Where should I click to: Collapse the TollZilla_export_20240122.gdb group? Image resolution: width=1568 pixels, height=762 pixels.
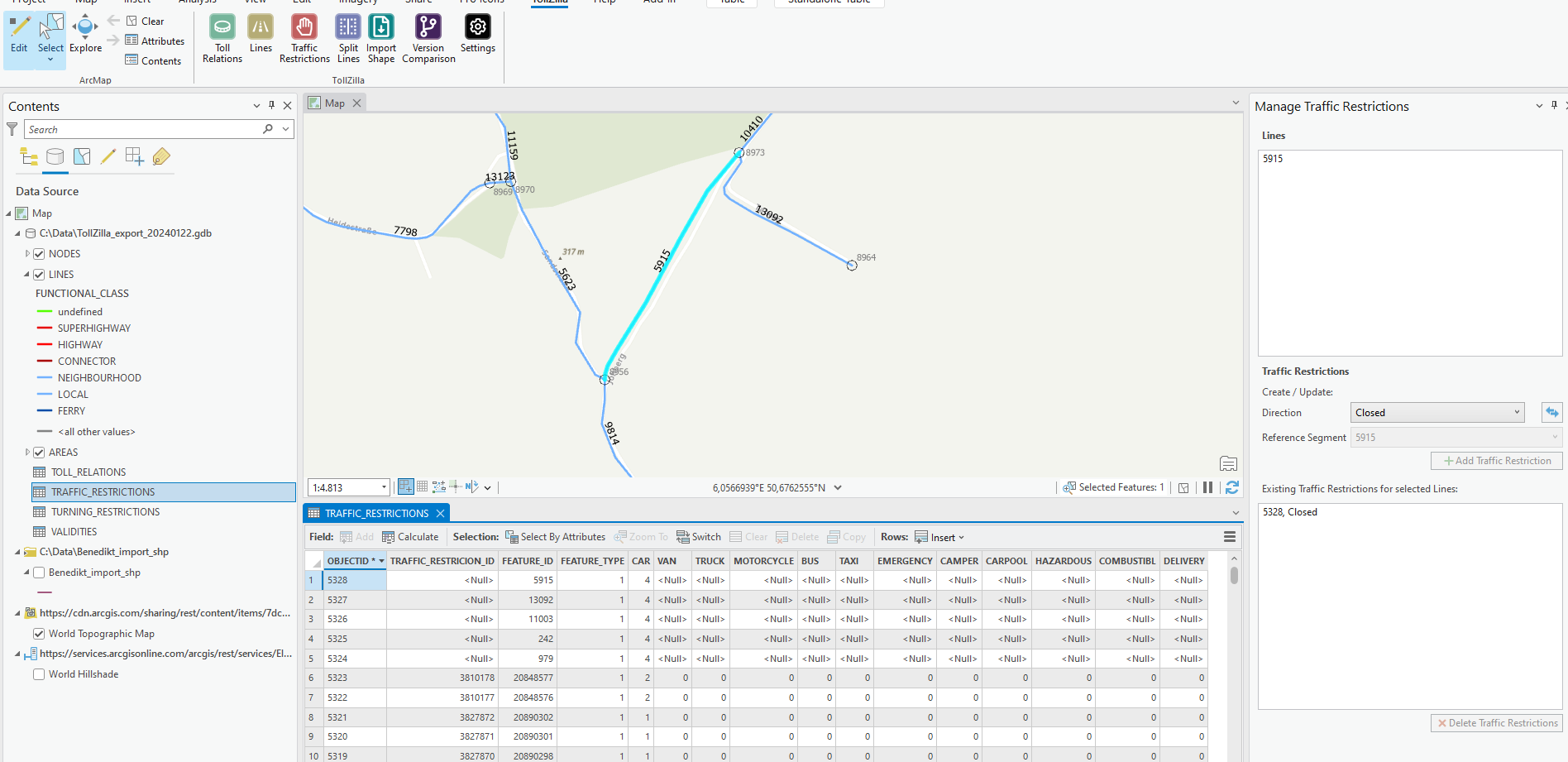(x=17, y=233)
